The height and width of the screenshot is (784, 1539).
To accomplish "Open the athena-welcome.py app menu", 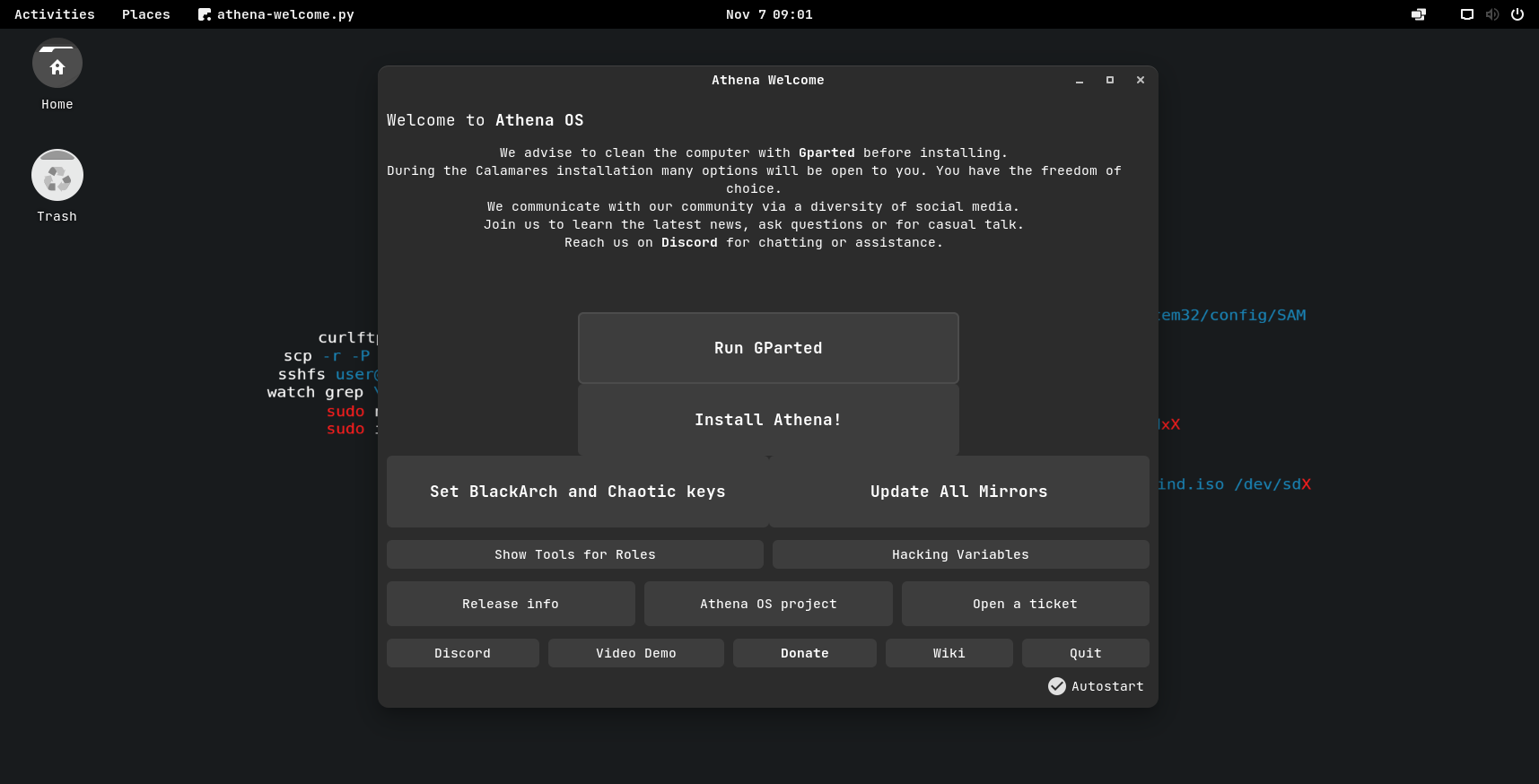I will tap(276, 14).
